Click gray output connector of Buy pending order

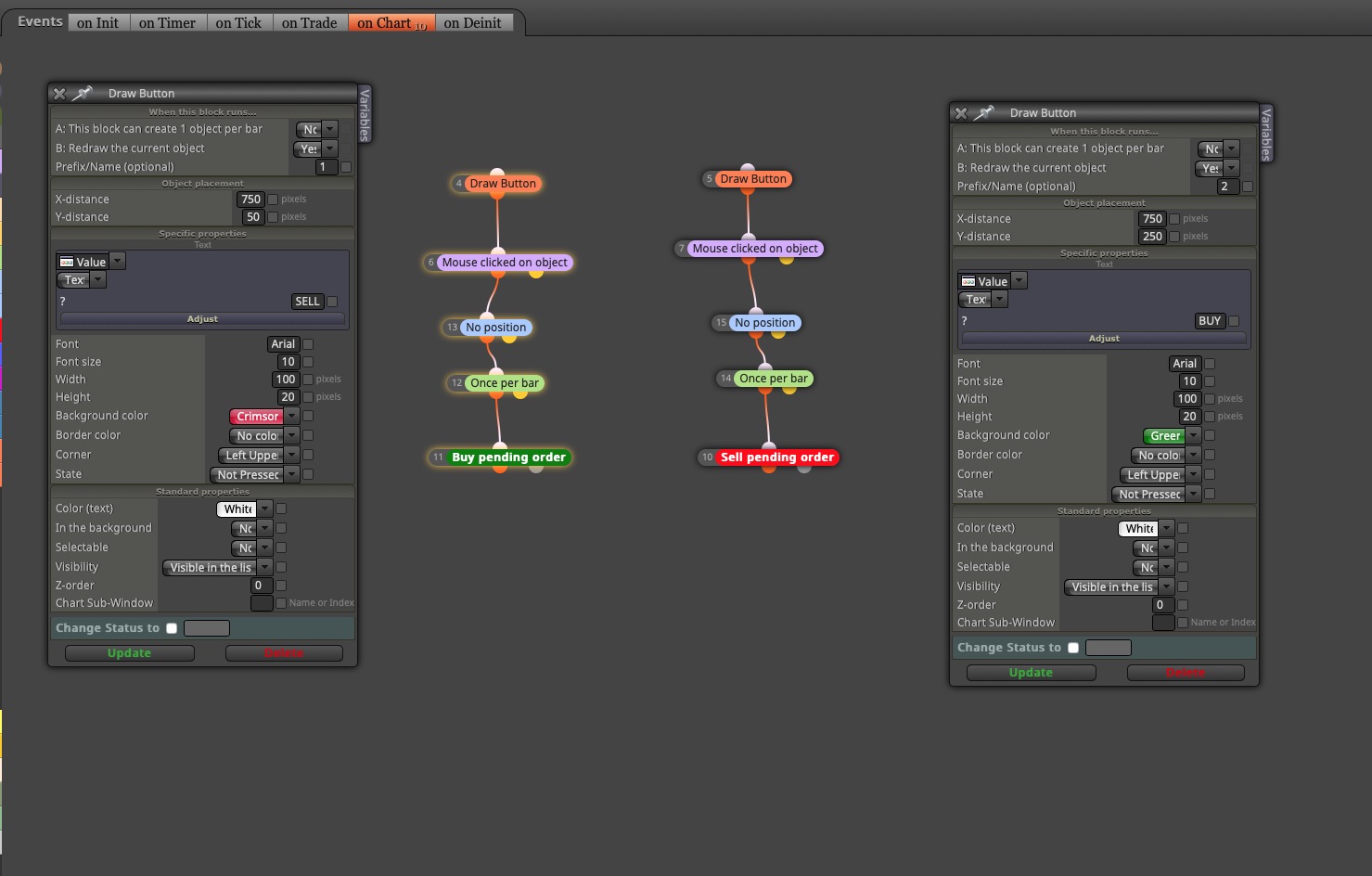(536, 468)
